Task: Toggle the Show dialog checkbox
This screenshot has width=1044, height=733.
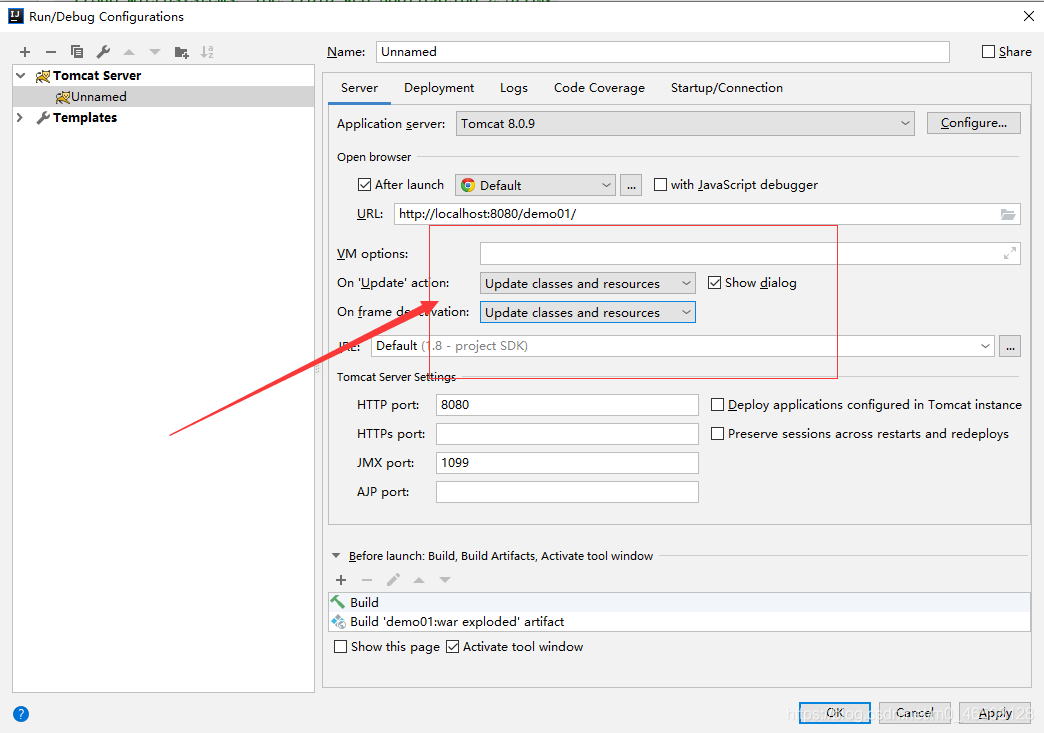Action: 714,283
